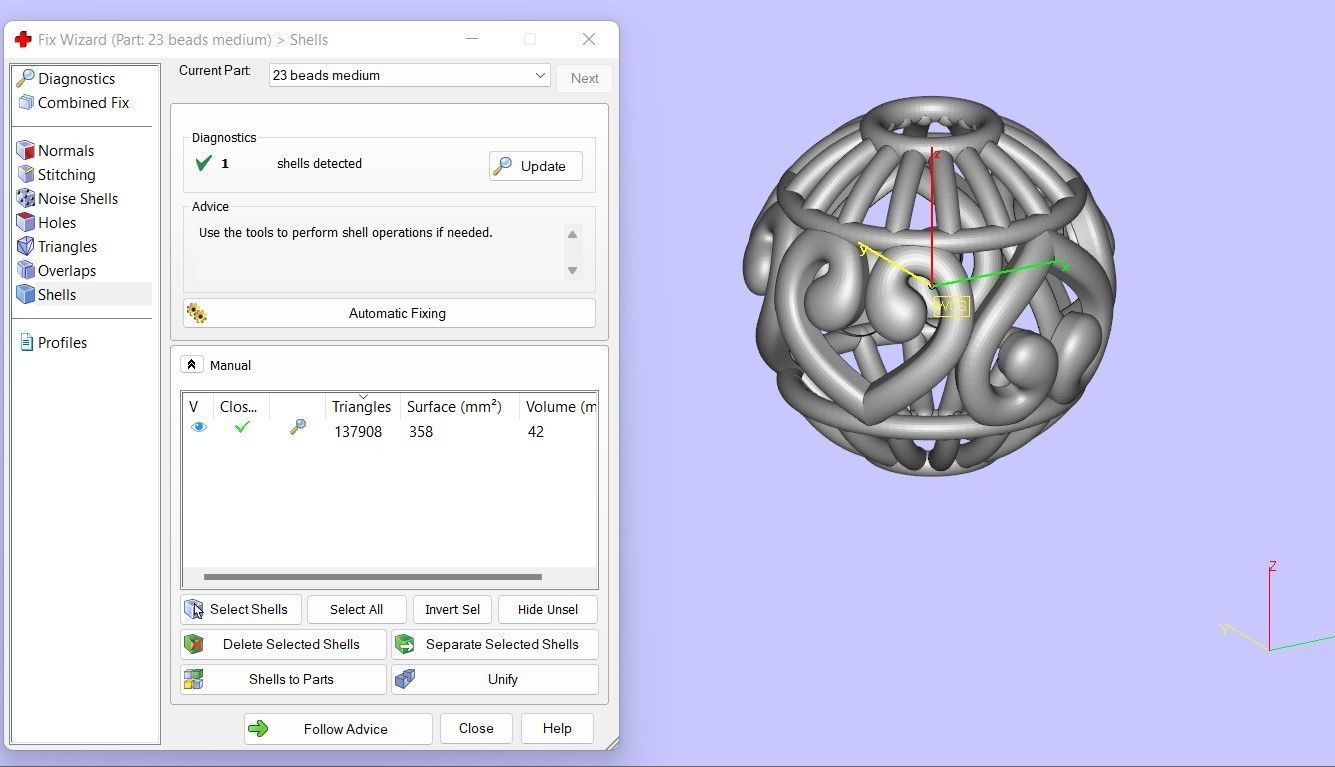Close the Fix Wizard via Close button
Screen dimensions: 1335x767
(476, 728)
